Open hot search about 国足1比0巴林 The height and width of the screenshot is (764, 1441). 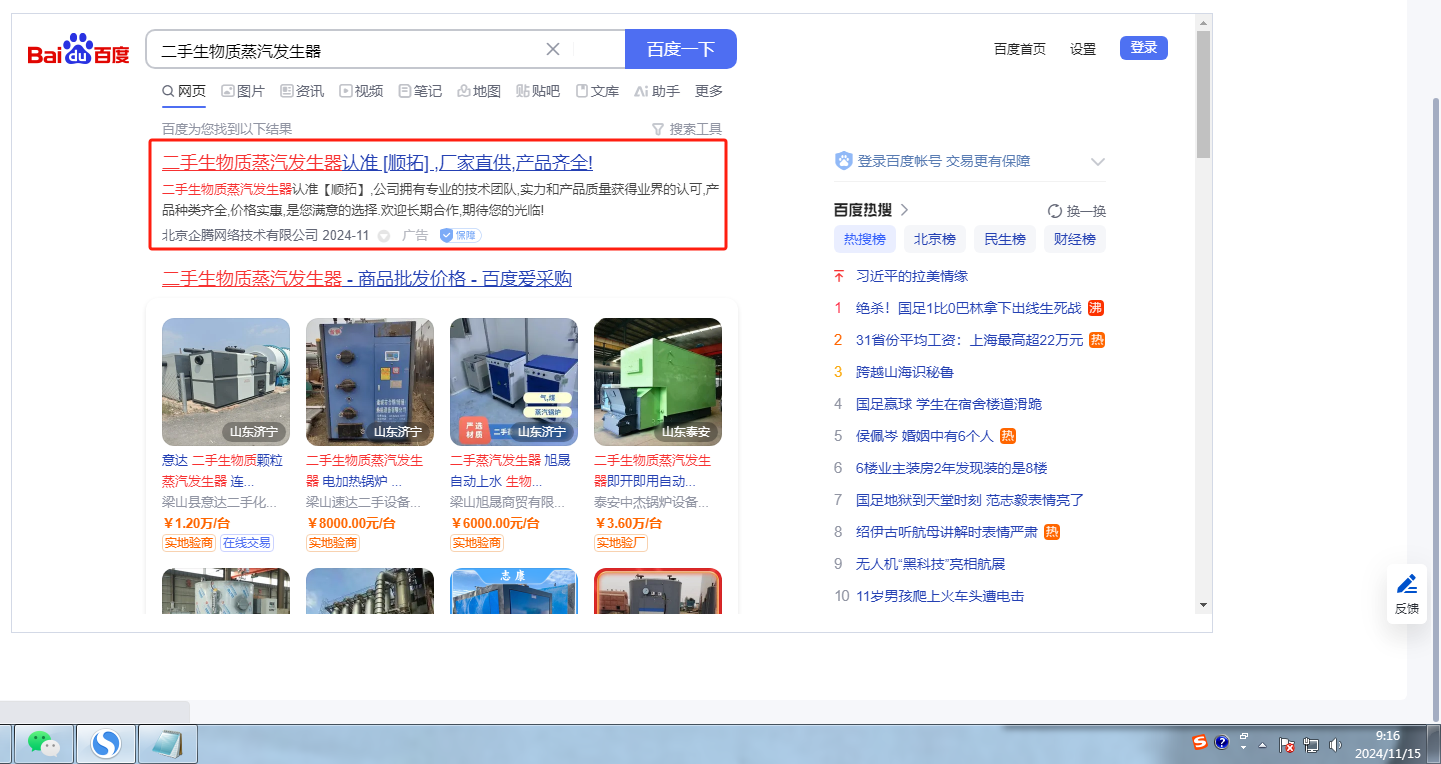(x=969, y=308)
